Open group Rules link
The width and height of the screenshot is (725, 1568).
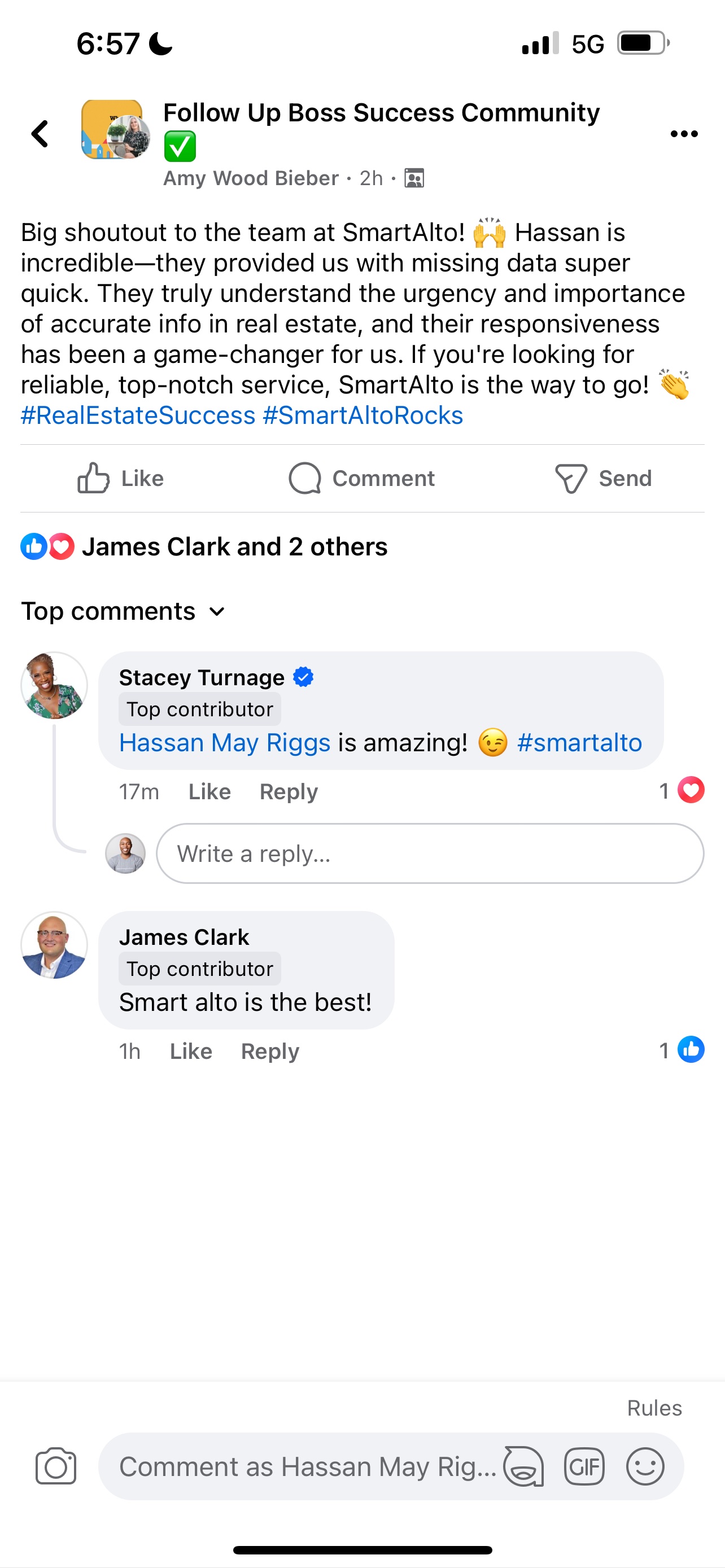[x=654, y=1408]
